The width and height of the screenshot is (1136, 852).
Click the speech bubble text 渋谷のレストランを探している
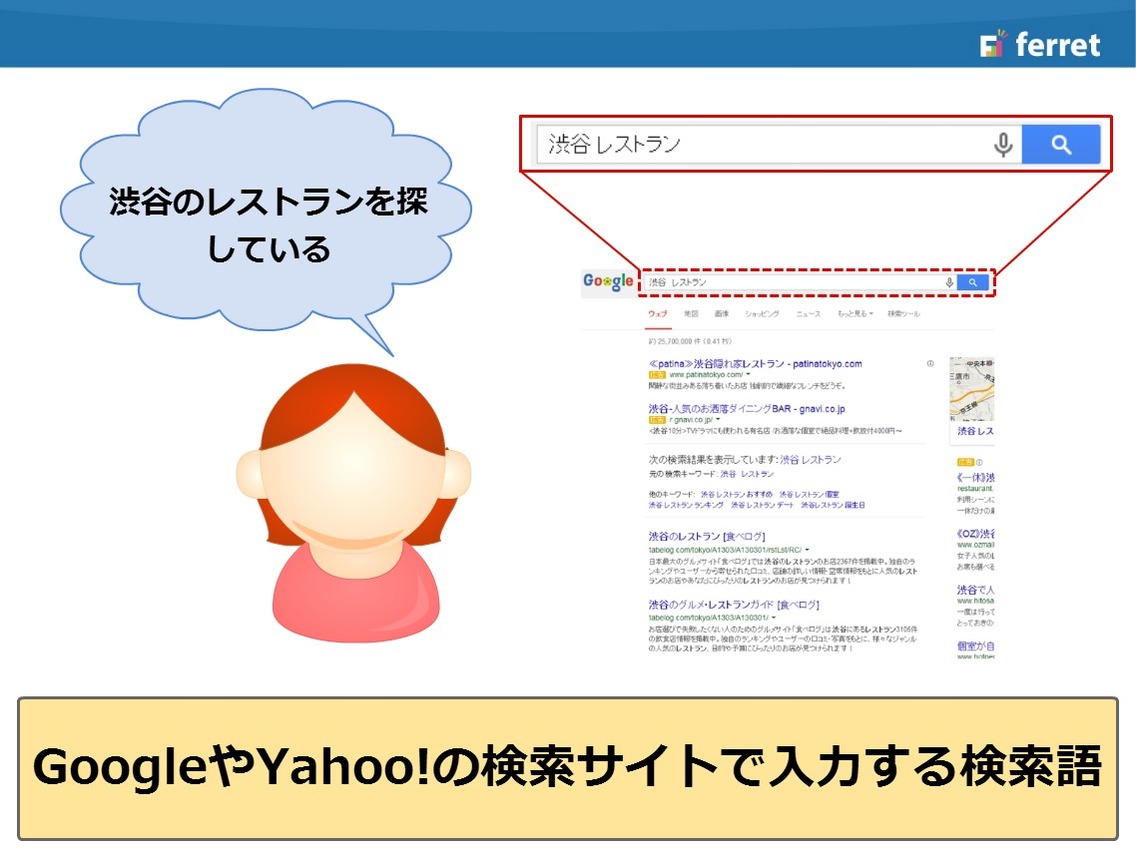pos(268,225)
